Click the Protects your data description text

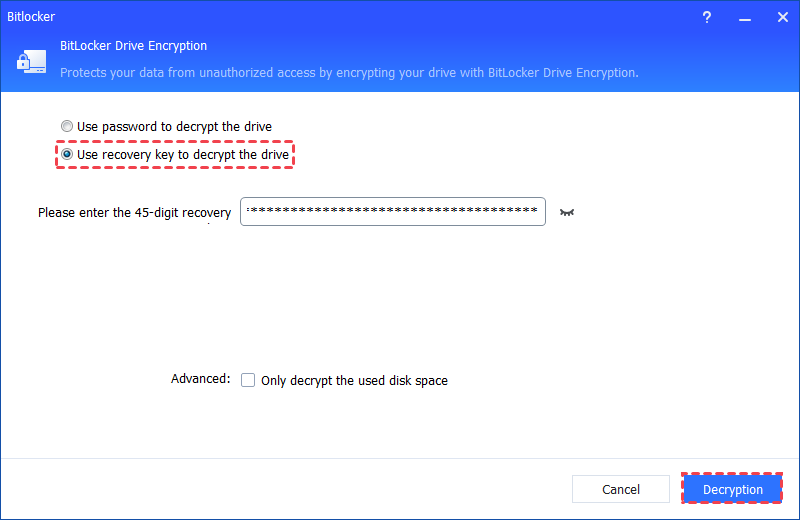click(349, 72)
